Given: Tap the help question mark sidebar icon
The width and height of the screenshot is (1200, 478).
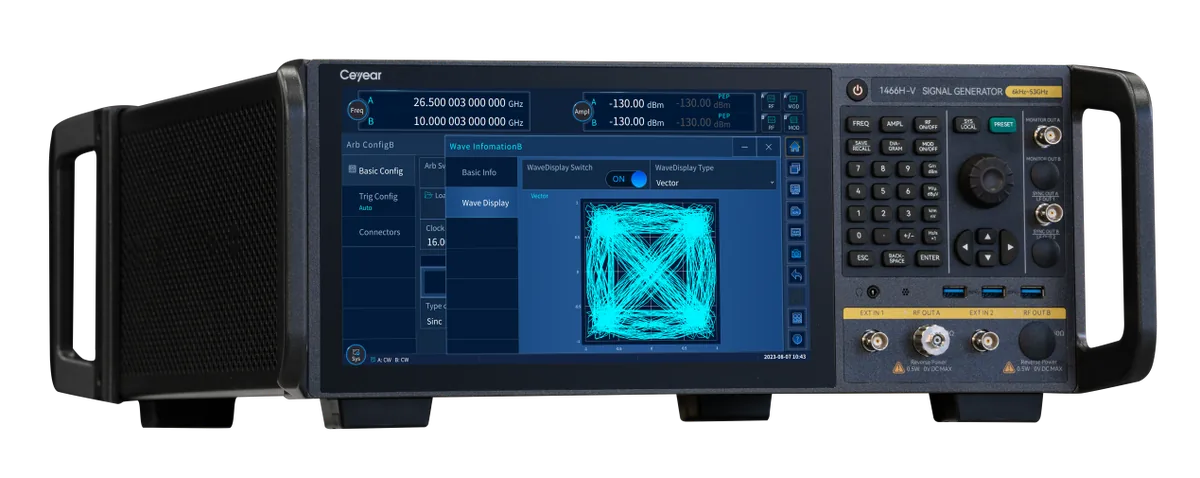Looking at the screenshot, I should (796, 339).
